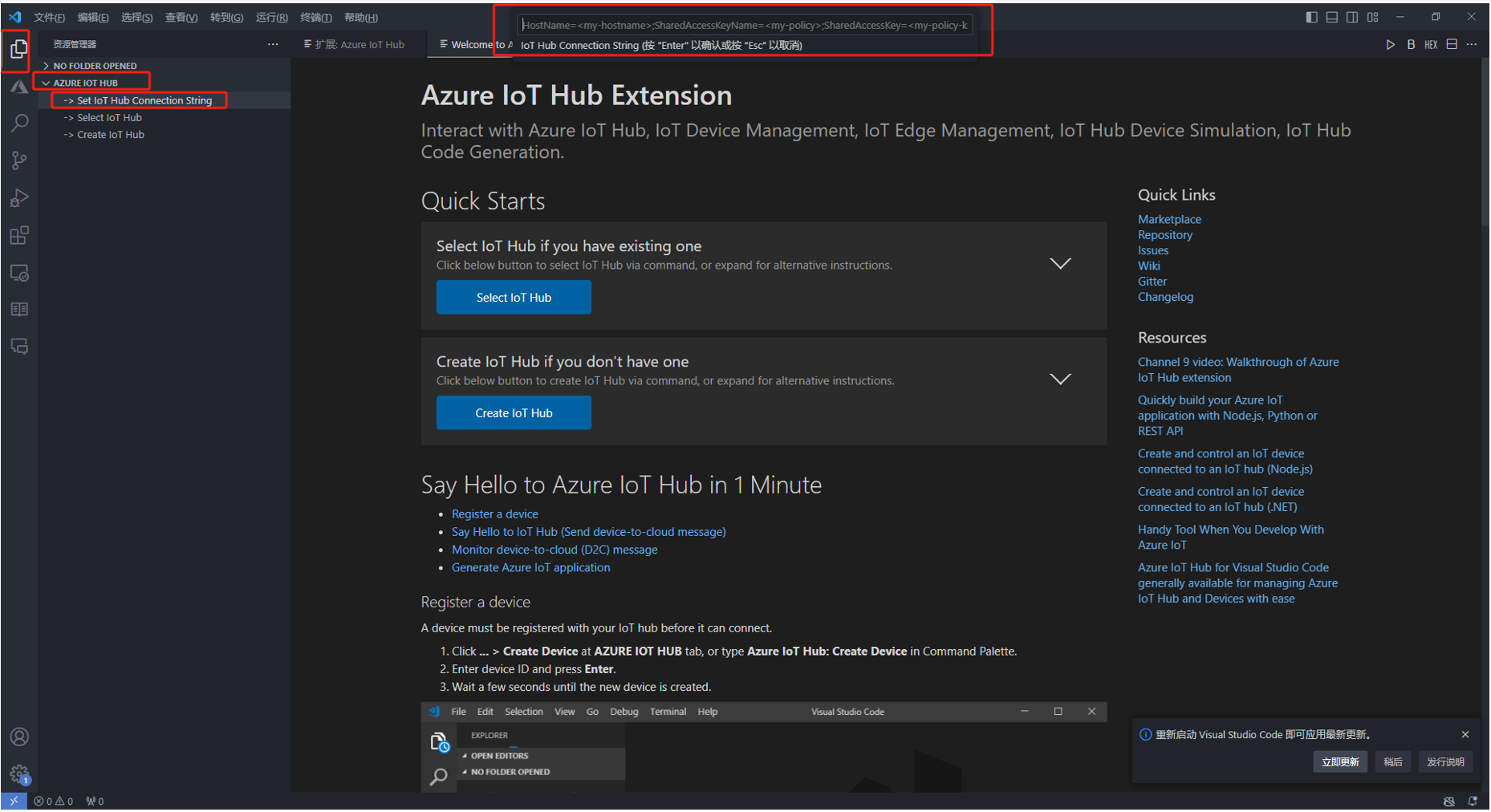The image size is (1491, 812).
Task: Open the open-book icon in the activity bar
Action: click(19, 310)
